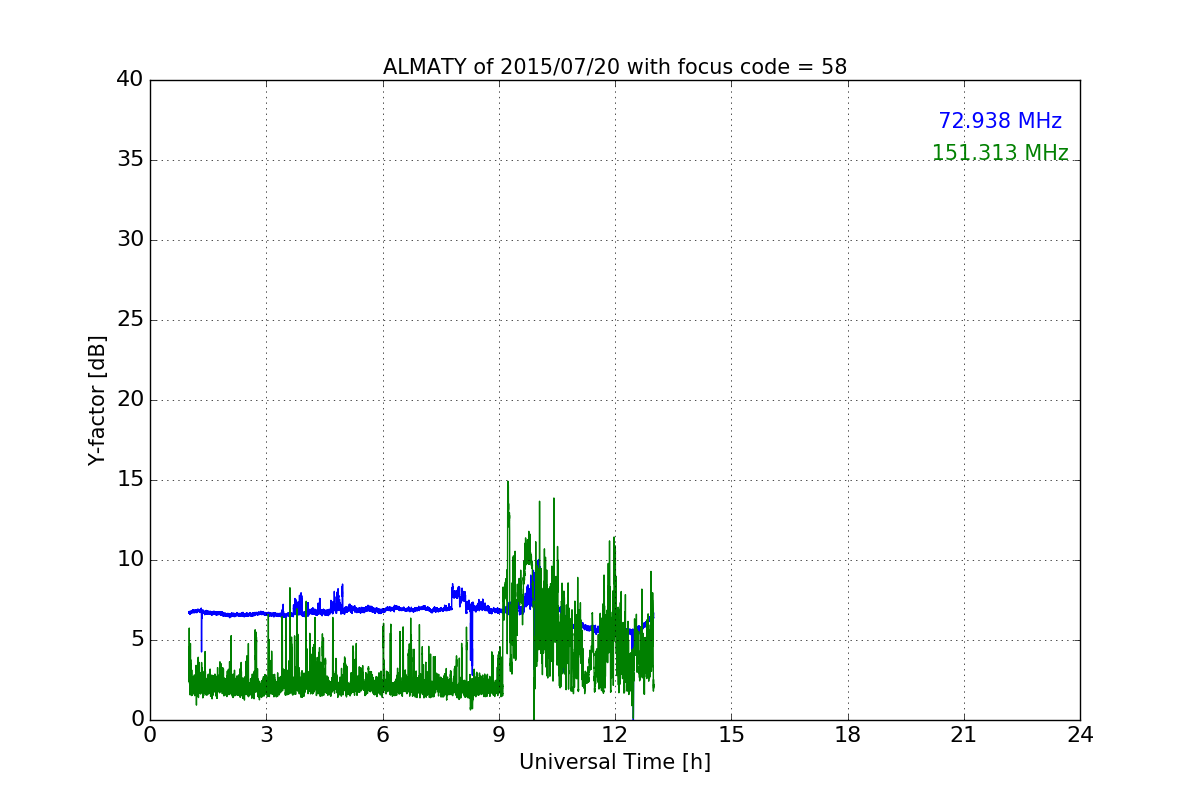1200x800 pixels.
Task: Click the x-axis tick label '3'
Action: click(266, 735)
